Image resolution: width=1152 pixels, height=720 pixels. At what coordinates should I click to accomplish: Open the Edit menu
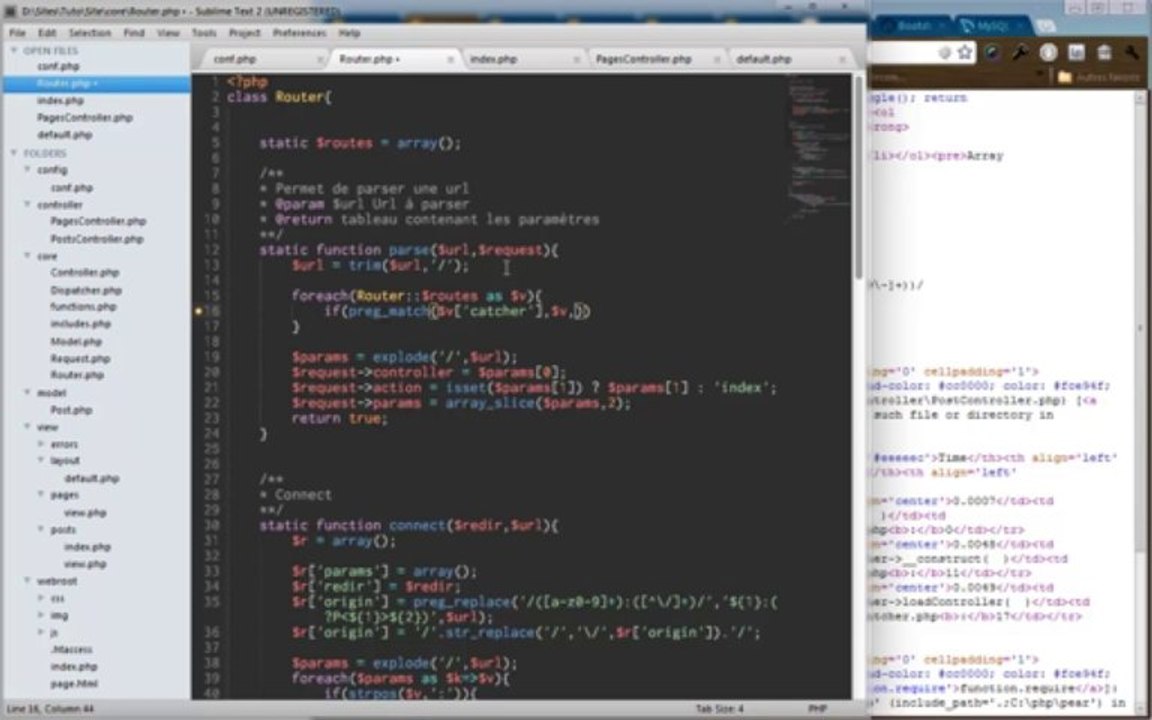coord(47,33)
